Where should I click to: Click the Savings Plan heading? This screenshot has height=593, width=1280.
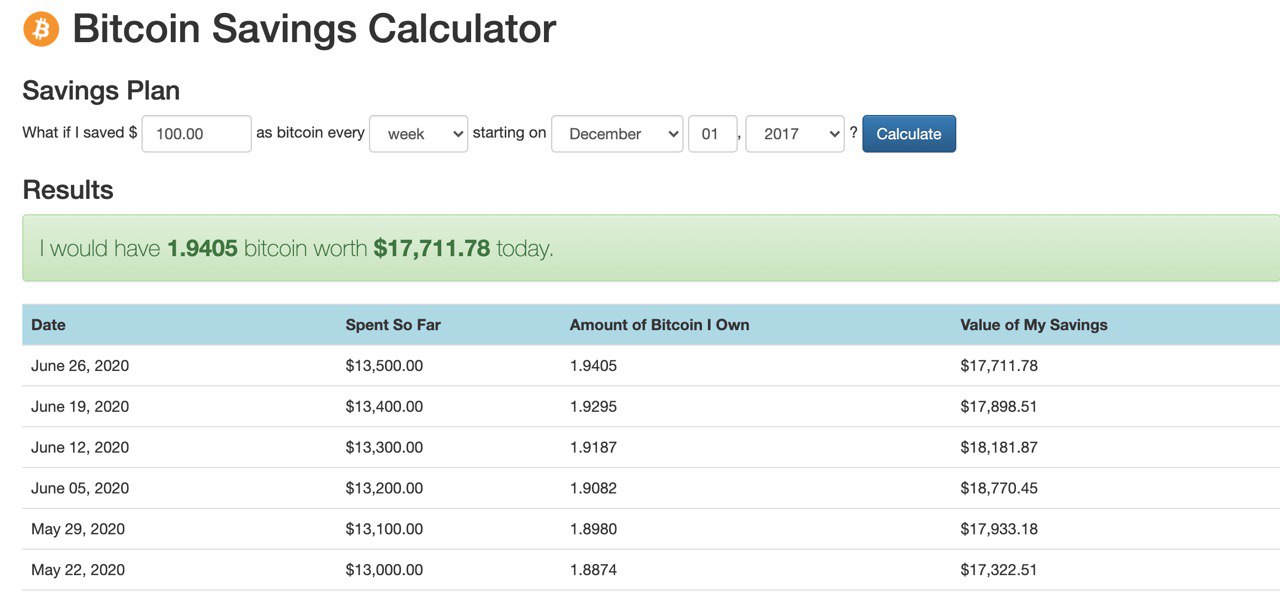click(x=101, y=90)
